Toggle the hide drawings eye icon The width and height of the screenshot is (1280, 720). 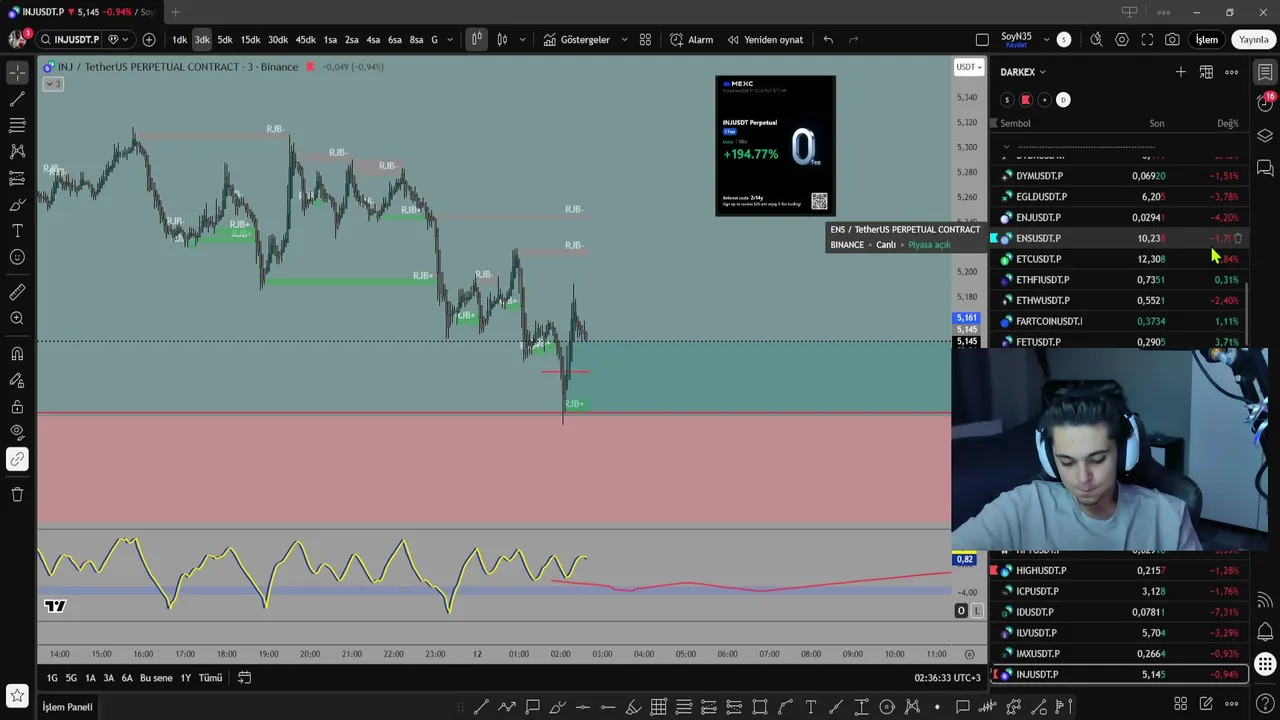[17, 432]
